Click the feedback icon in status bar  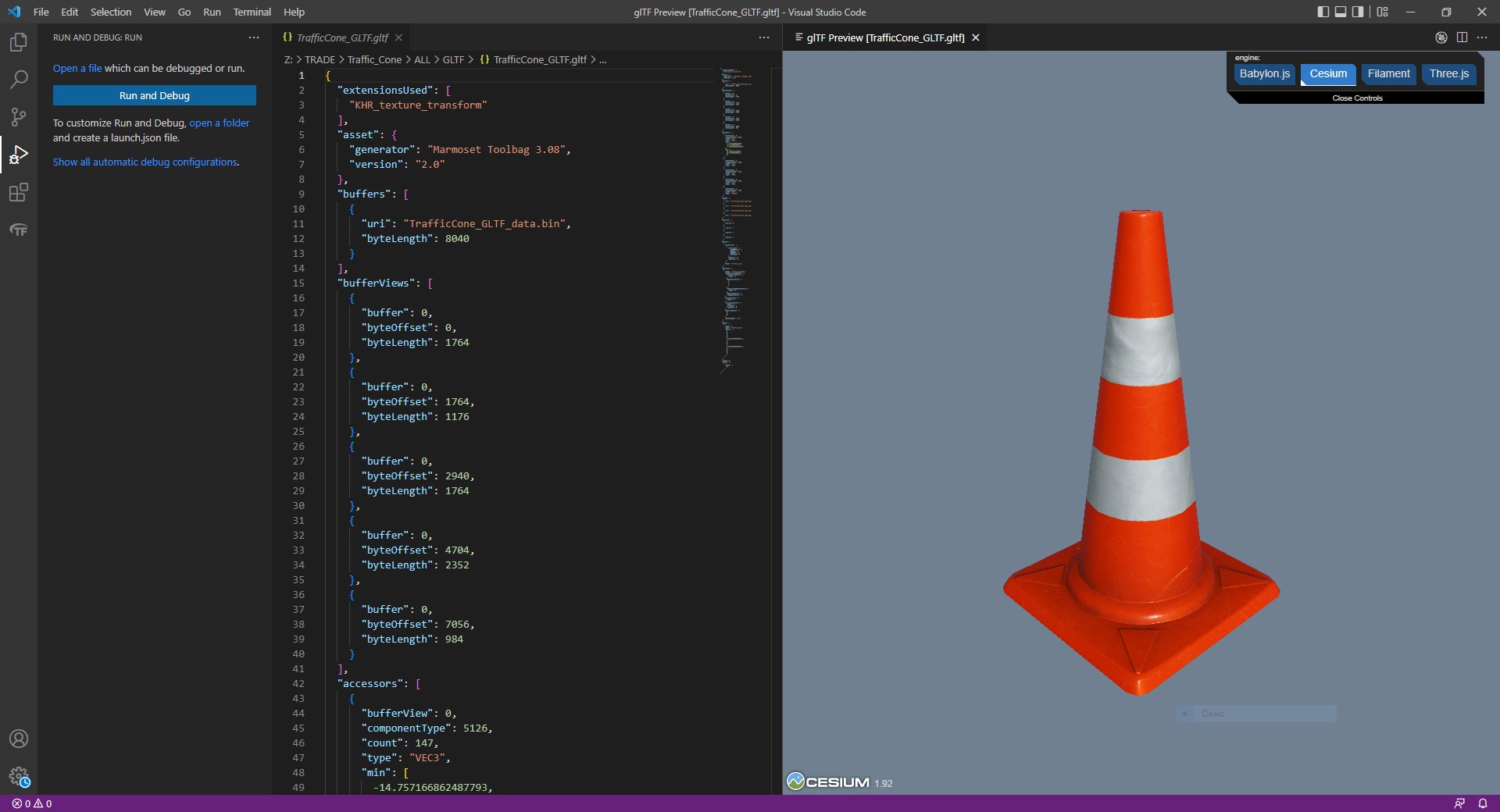pyautogui.click(x=1459, y=803)
